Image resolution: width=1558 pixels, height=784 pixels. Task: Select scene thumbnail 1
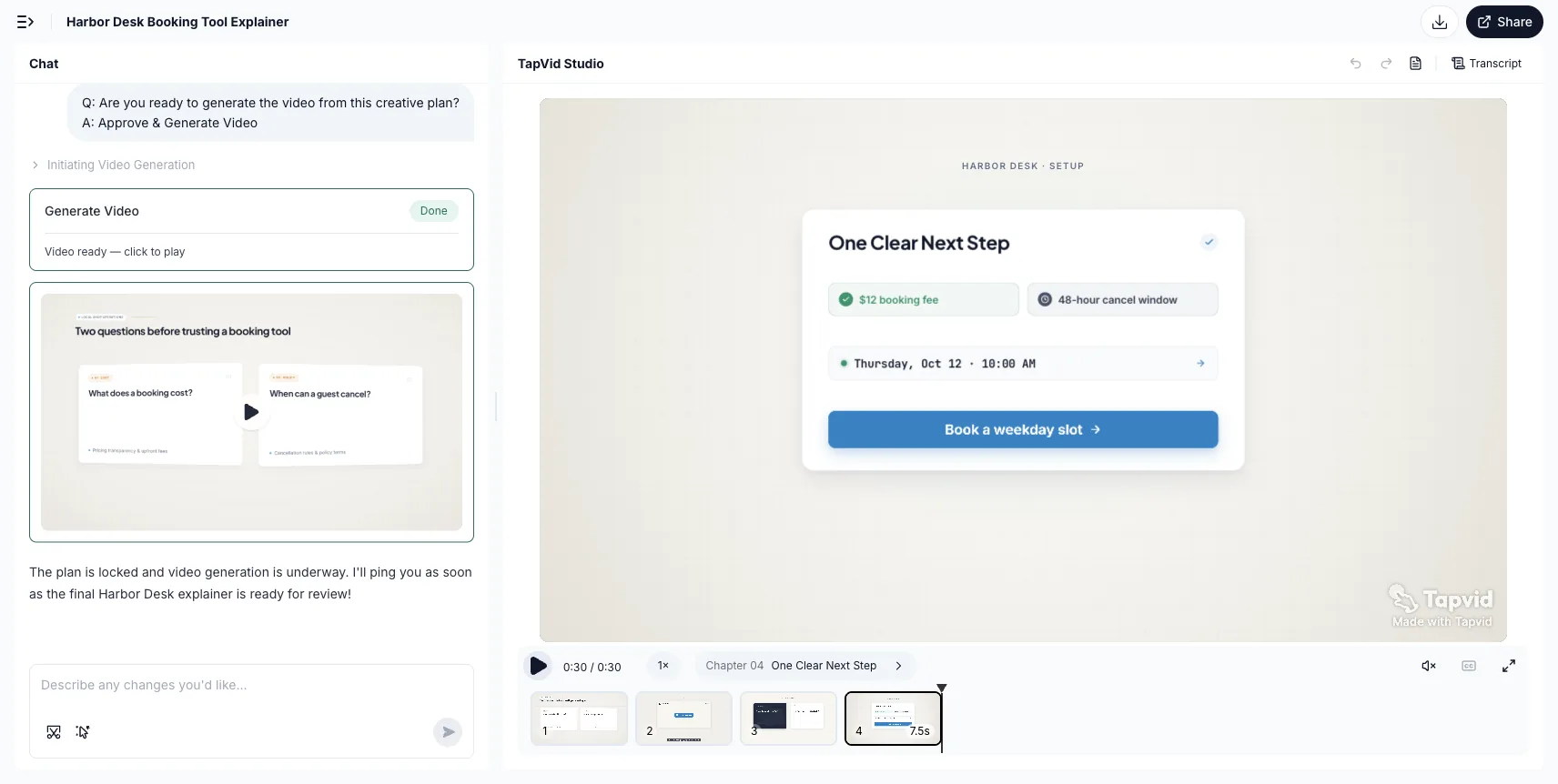point(579,719)
